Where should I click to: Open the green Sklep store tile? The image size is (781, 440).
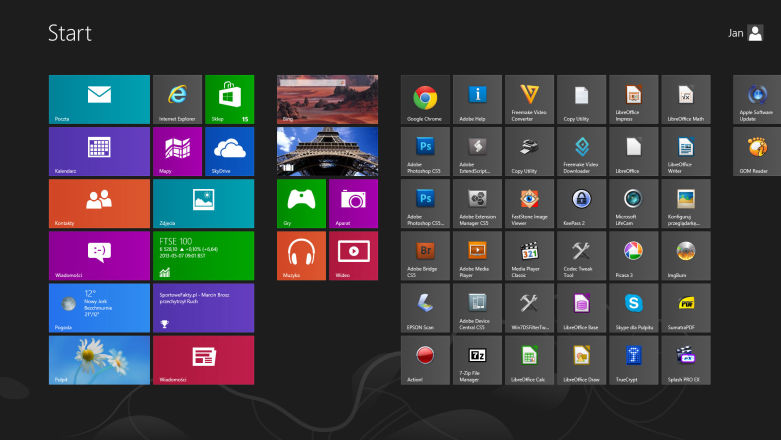(x=230, y=99)
